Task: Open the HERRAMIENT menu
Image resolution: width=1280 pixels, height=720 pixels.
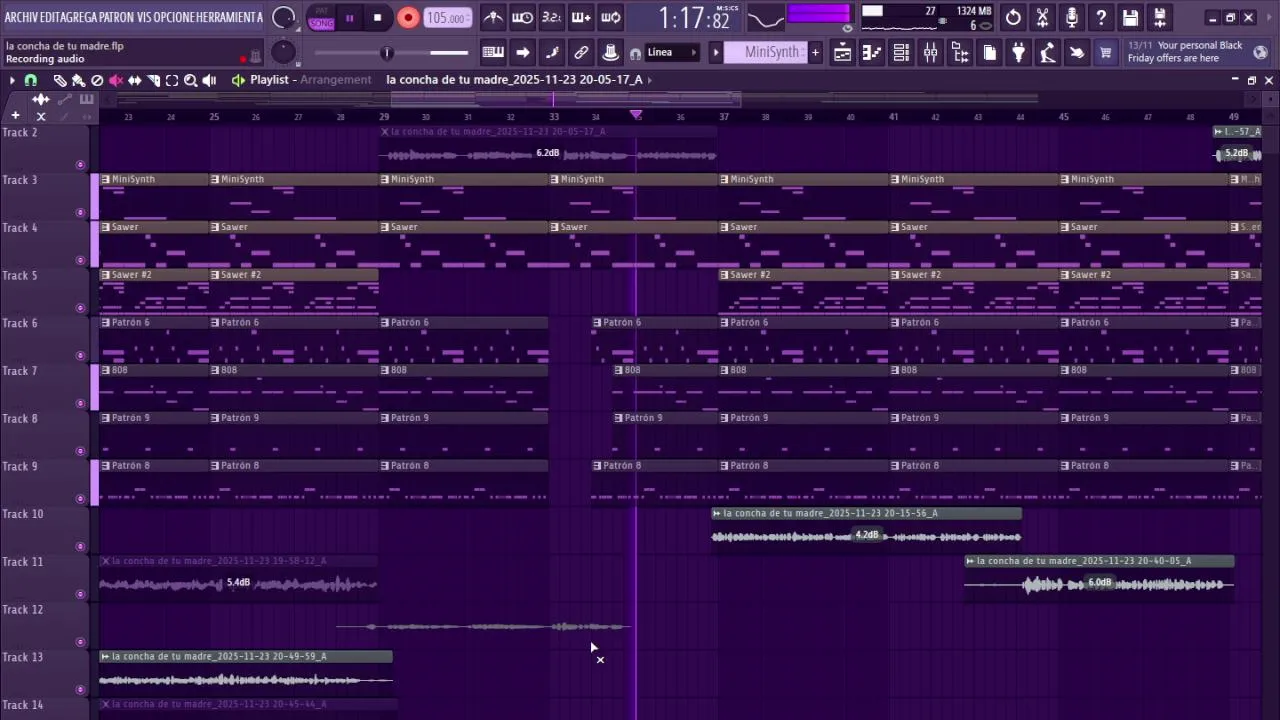Action: pyautogui.click(x=225, y=18)
